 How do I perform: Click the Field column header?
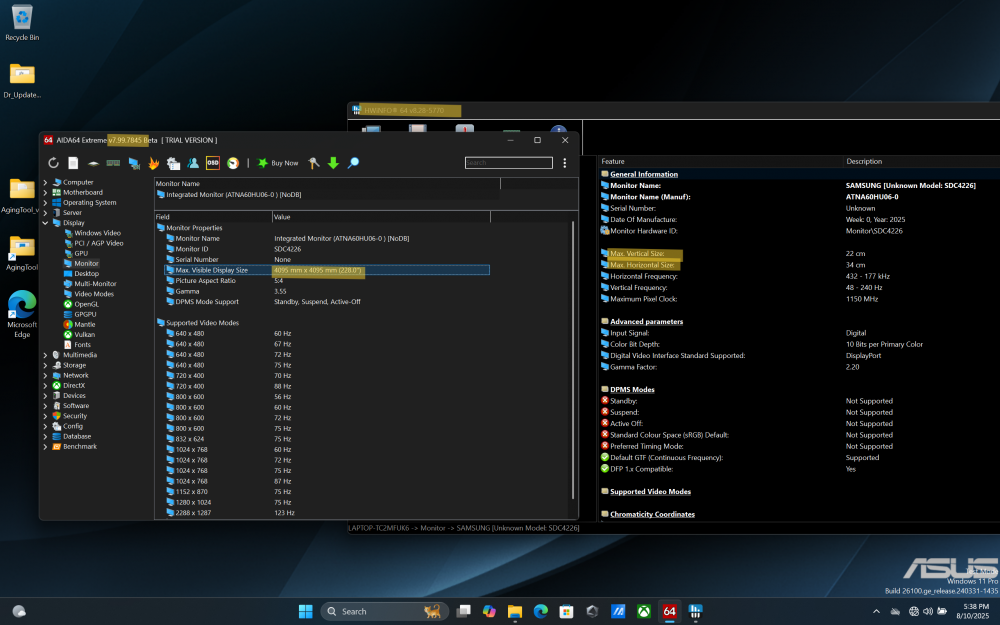point(213,217)
